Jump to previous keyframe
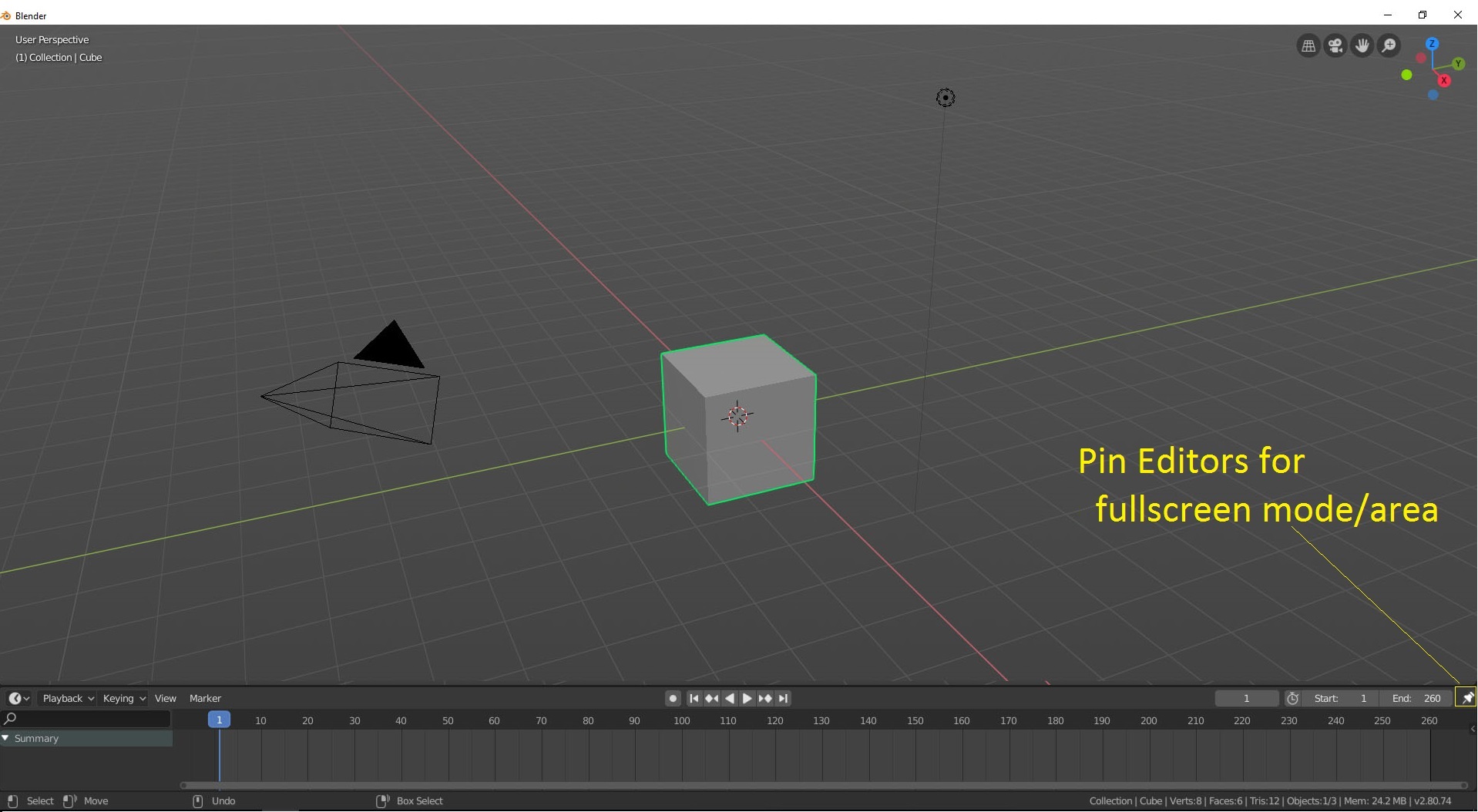 click(711, 699)
